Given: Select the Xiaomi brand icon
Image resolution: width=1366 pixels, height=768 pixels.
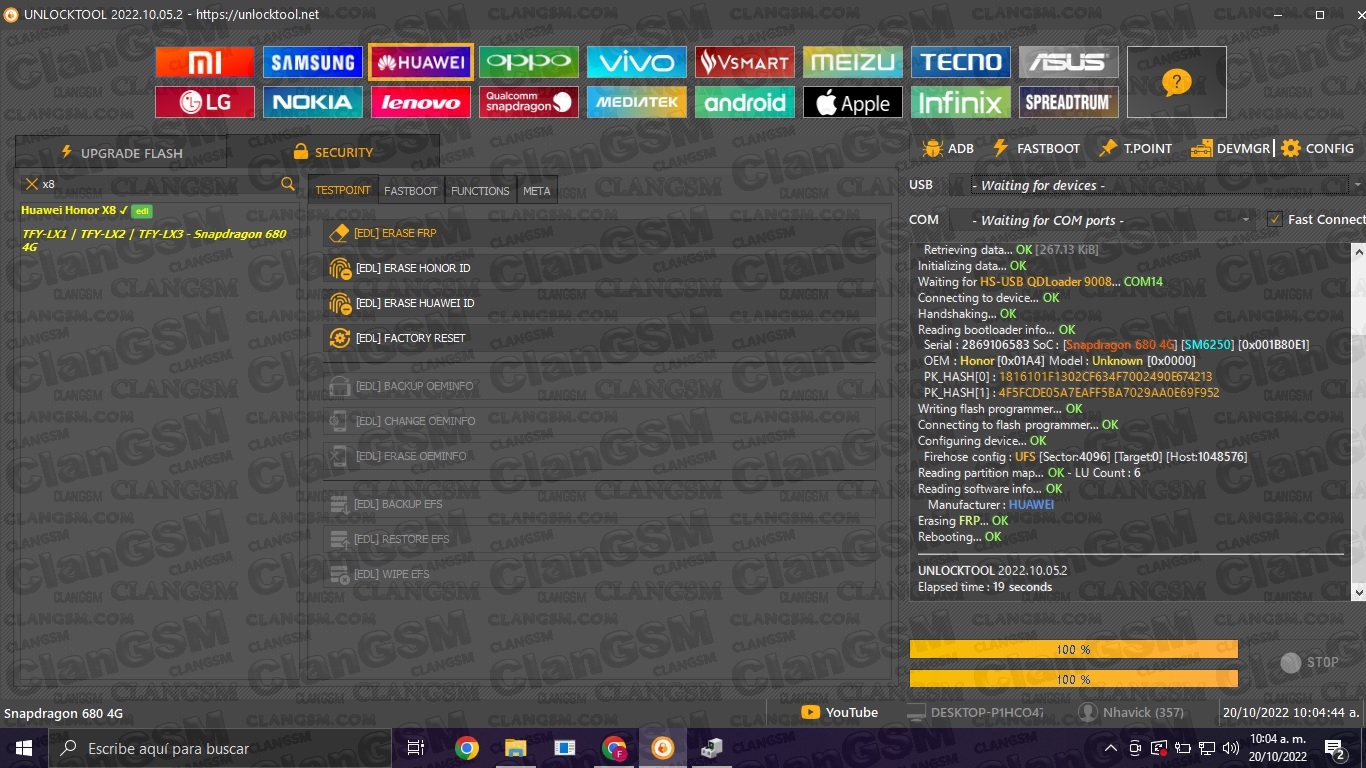Looking at the screenshot, I should pos(205,62).
